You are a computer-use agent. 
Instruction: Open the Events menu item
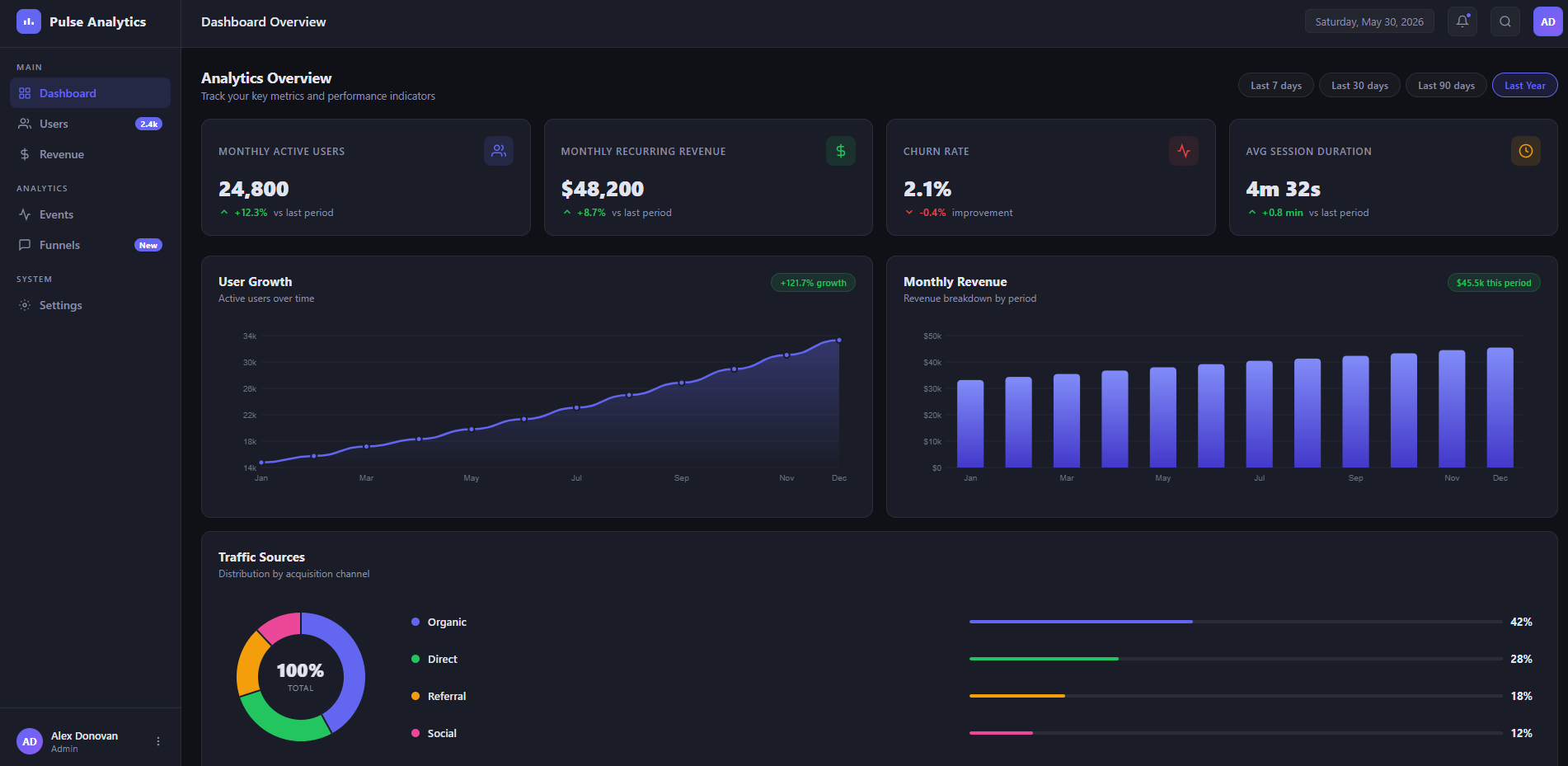(x=90, y=214)
